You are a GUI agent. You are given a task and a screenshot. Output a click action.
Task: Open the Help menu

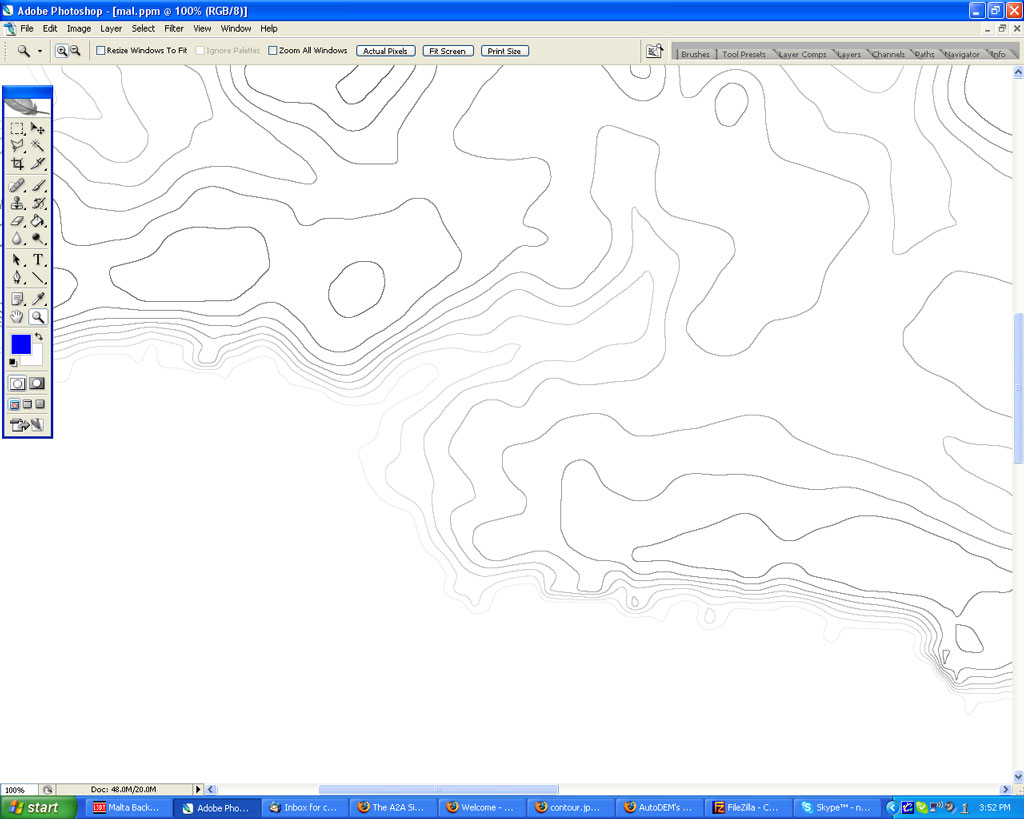point(269,29)
